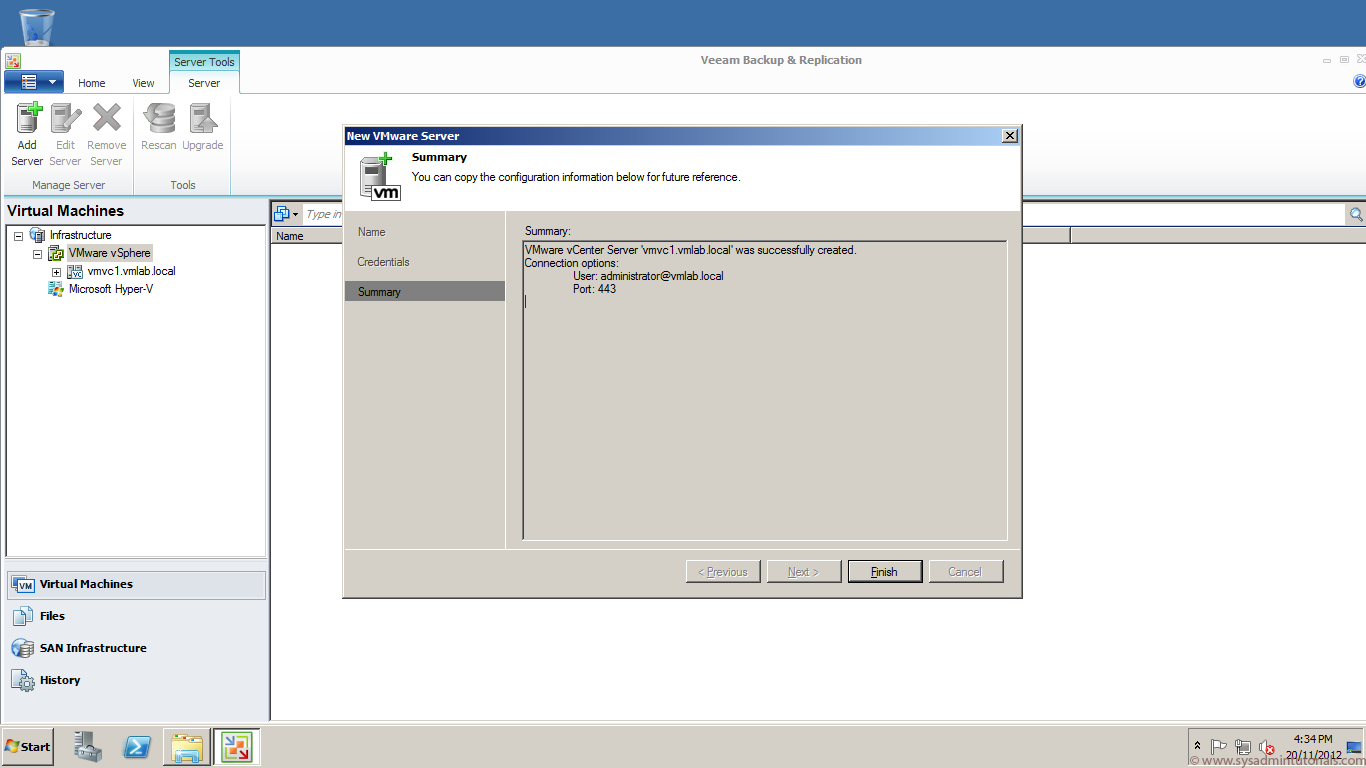Select the Summary wizard step
This screenshot has height=768, width=1366.
pos(424,292)
